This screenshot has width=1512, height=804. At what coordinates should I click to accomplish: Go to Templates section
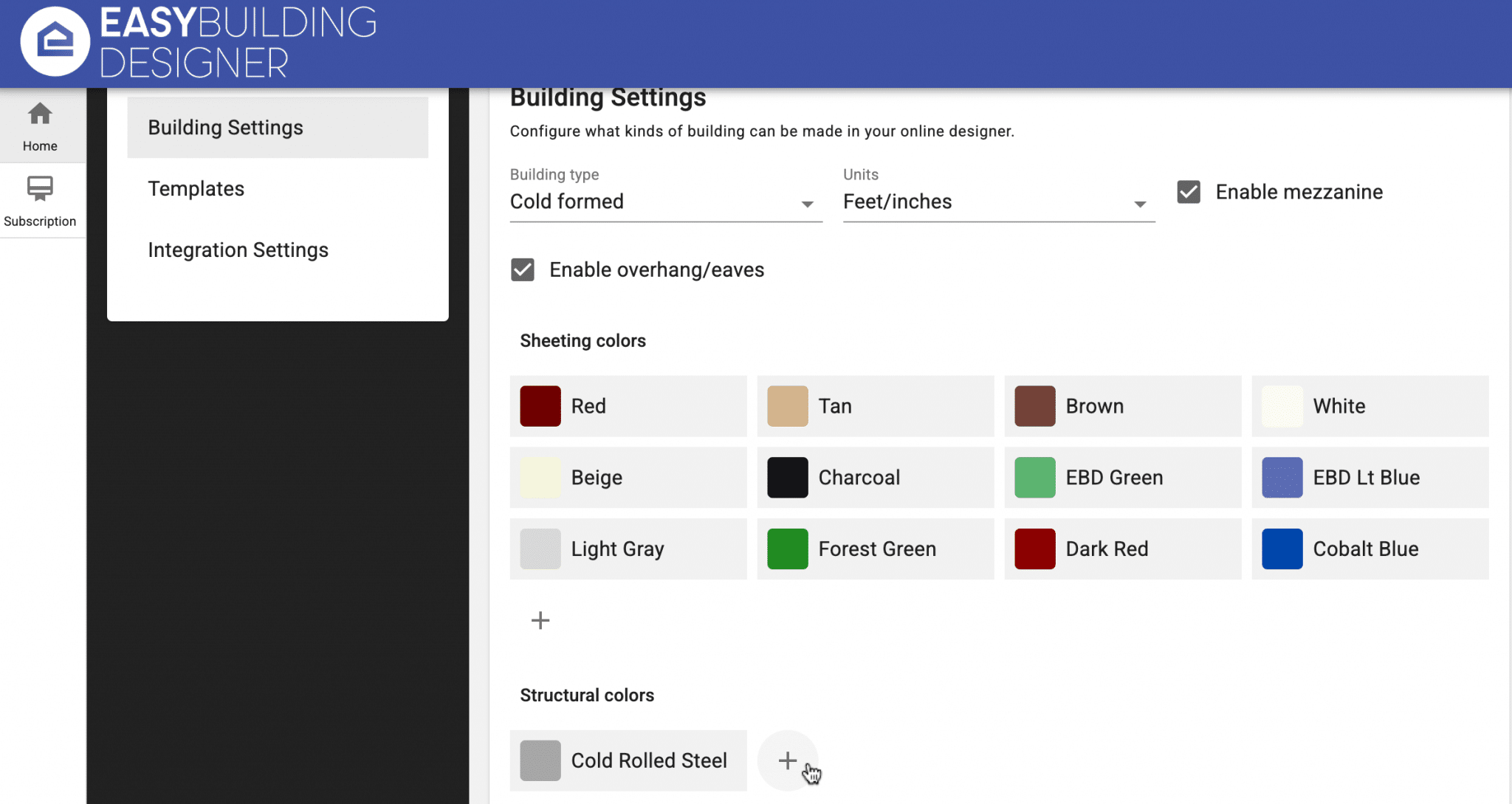coord(196,189)
